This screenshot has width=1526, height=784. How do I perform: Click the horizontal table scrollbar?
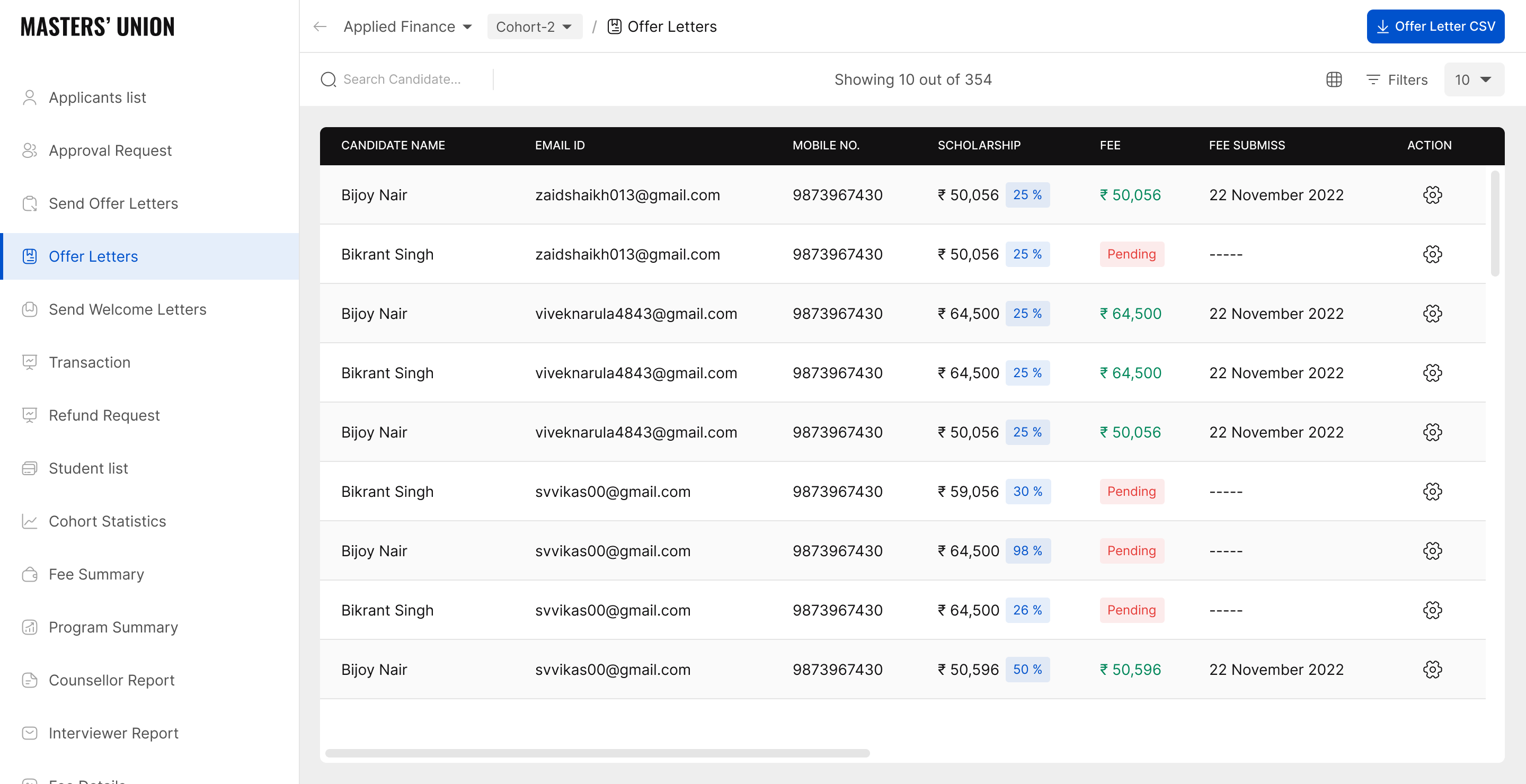597,753
